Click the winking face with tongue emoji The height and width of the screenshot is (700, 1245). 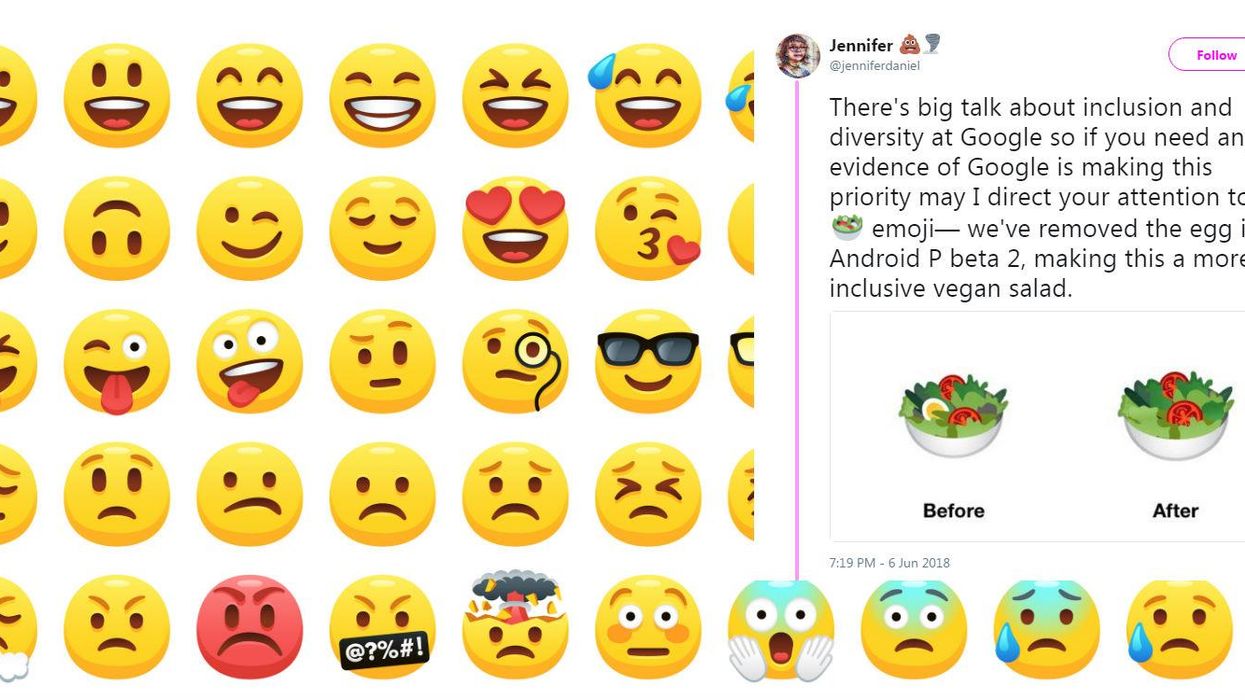click(116, 360)
